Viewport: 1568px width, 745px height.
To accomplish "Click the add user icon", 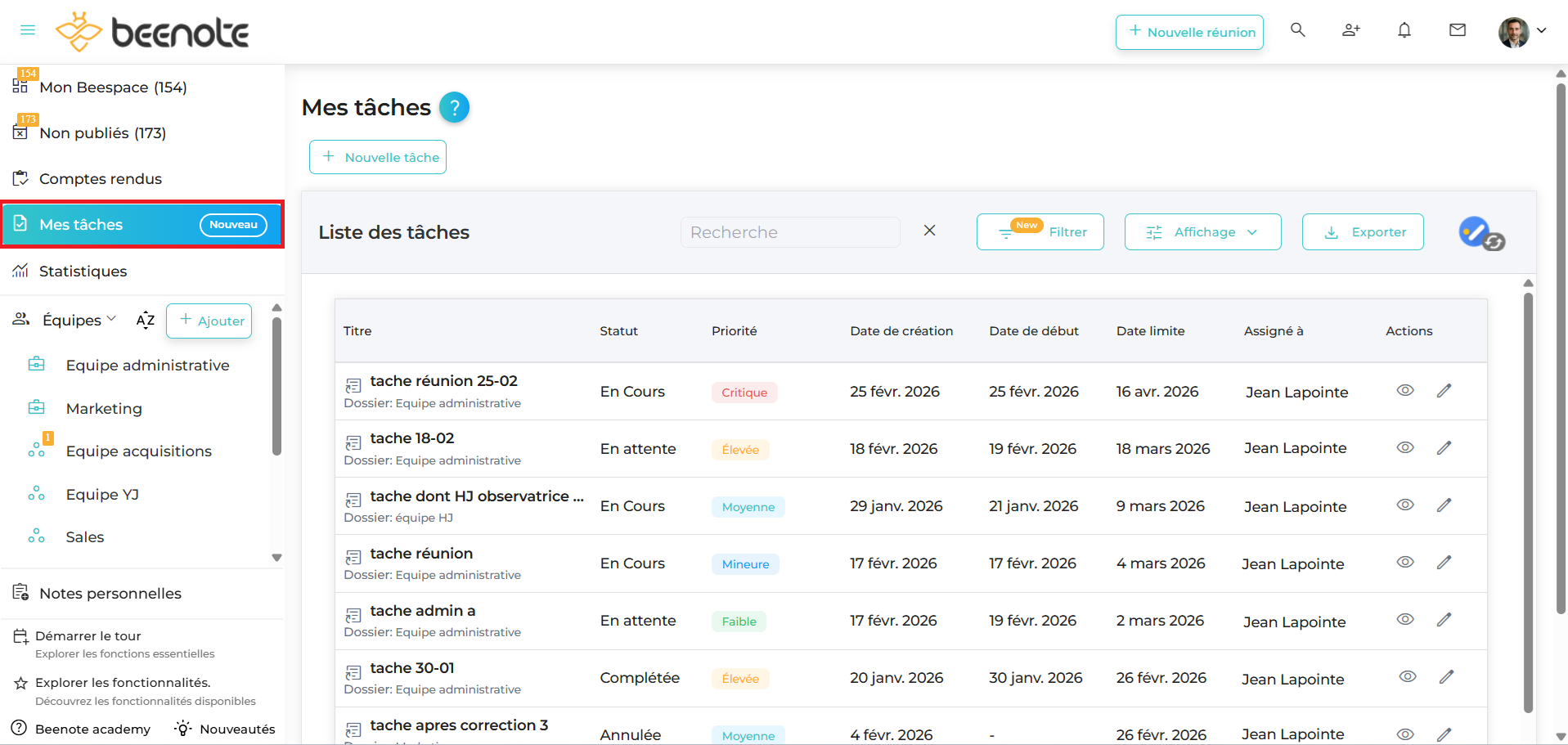I will click(x=1350, y=30).
